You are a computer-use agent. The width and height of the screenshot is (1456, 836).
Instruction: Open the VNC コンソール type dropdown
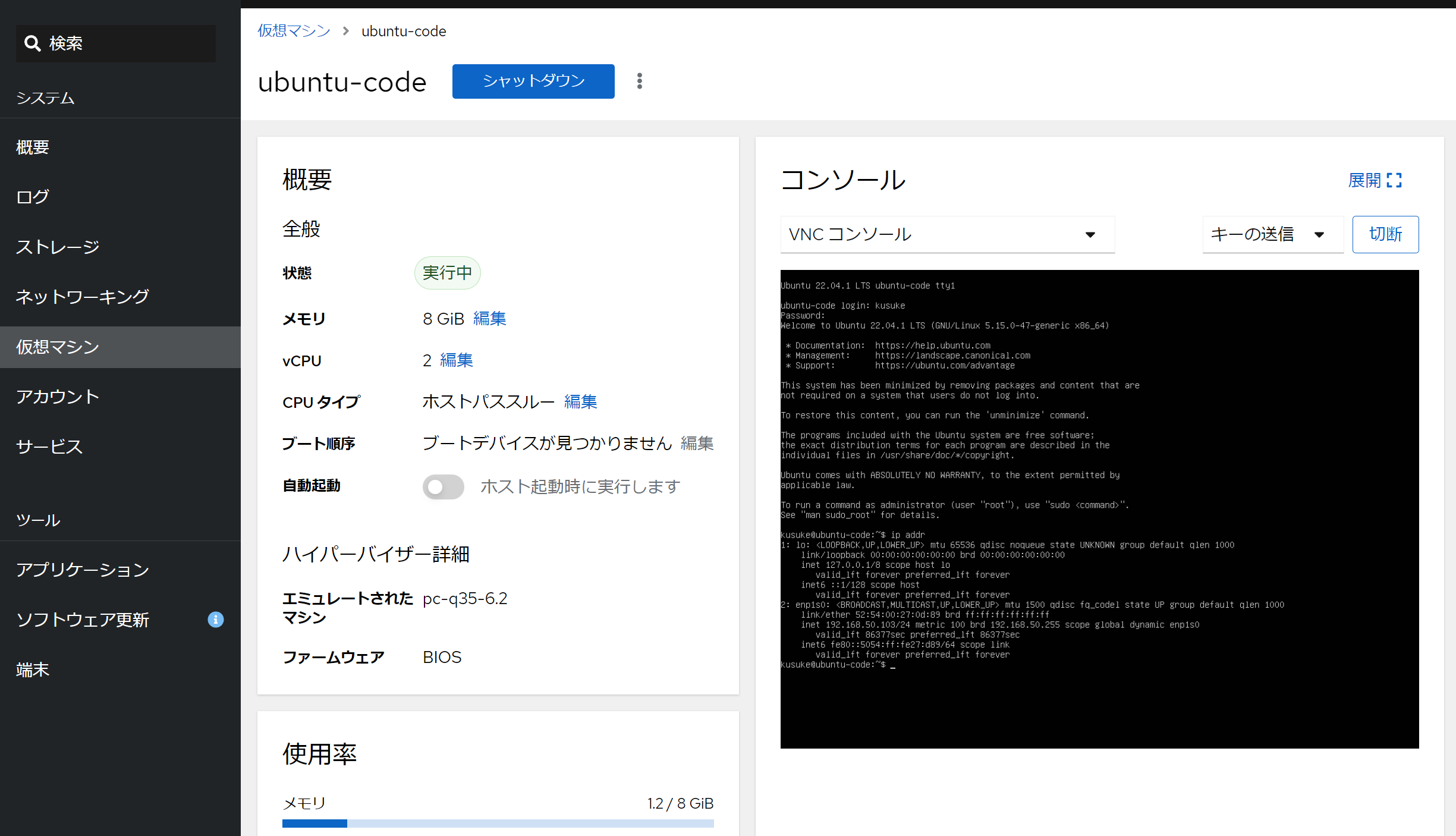tap(946, 234)
